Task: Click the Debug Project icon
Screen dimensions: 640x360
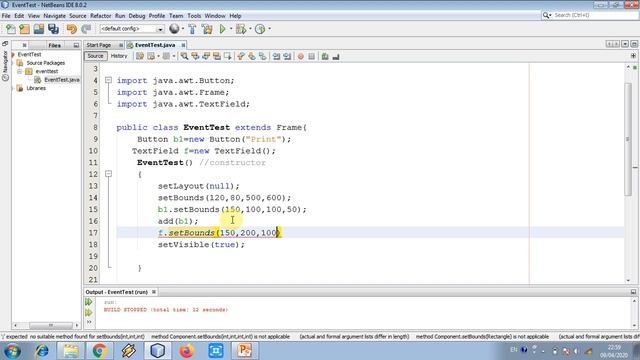Action: [x=241, y=29]
